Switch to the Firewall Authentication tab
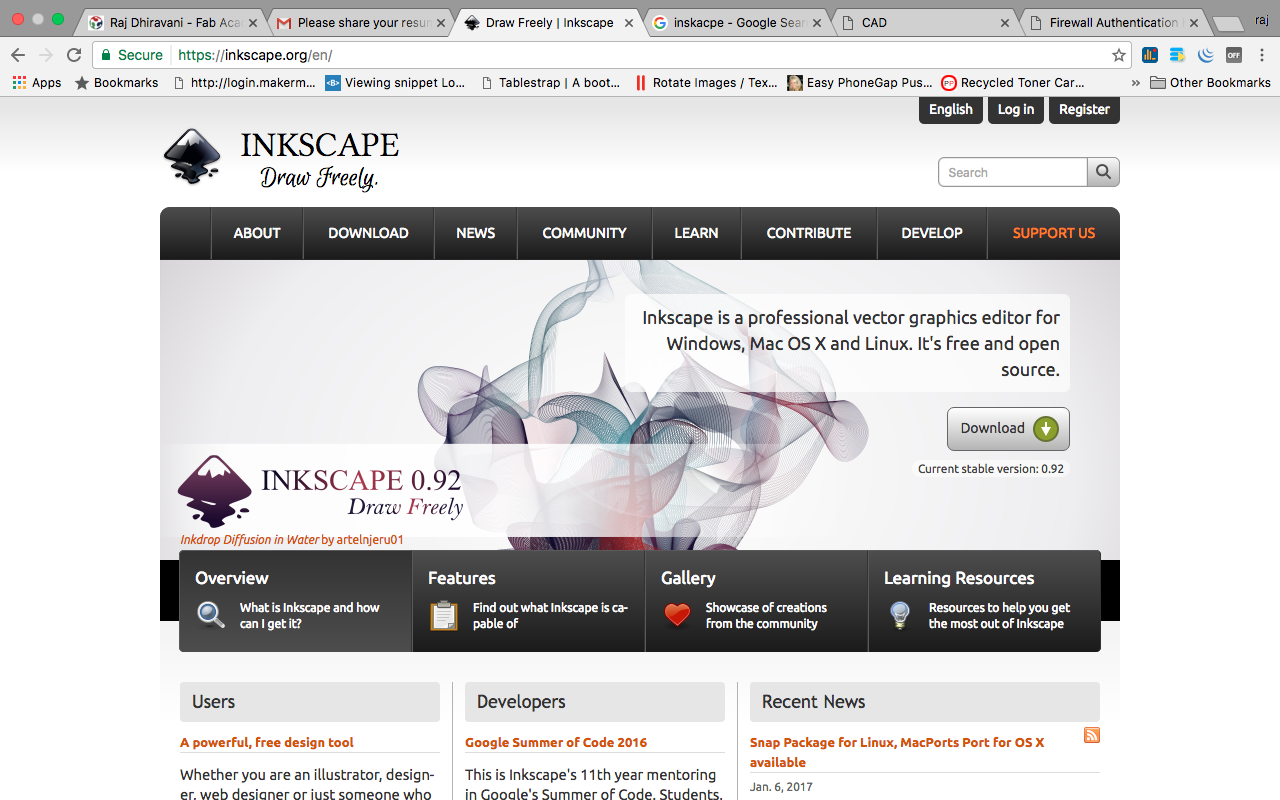1280x800 pixels. [1112, 22]
